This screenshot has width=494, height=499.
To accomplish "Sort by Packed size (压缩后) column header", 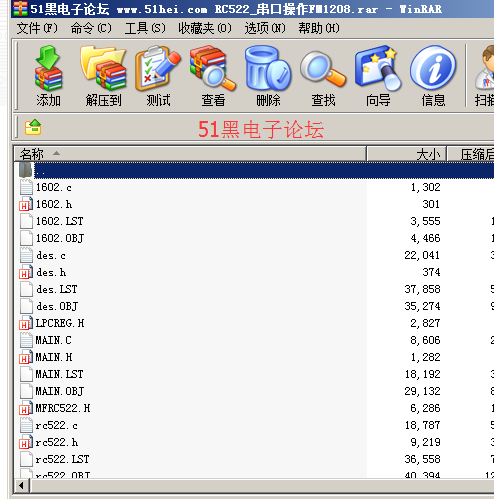I will 471,154.
